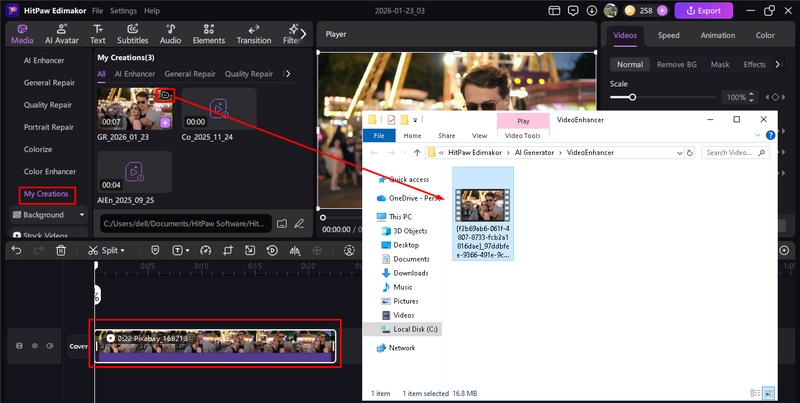
Task: Select Remove BG mode
Action: (x=677, y=64)
